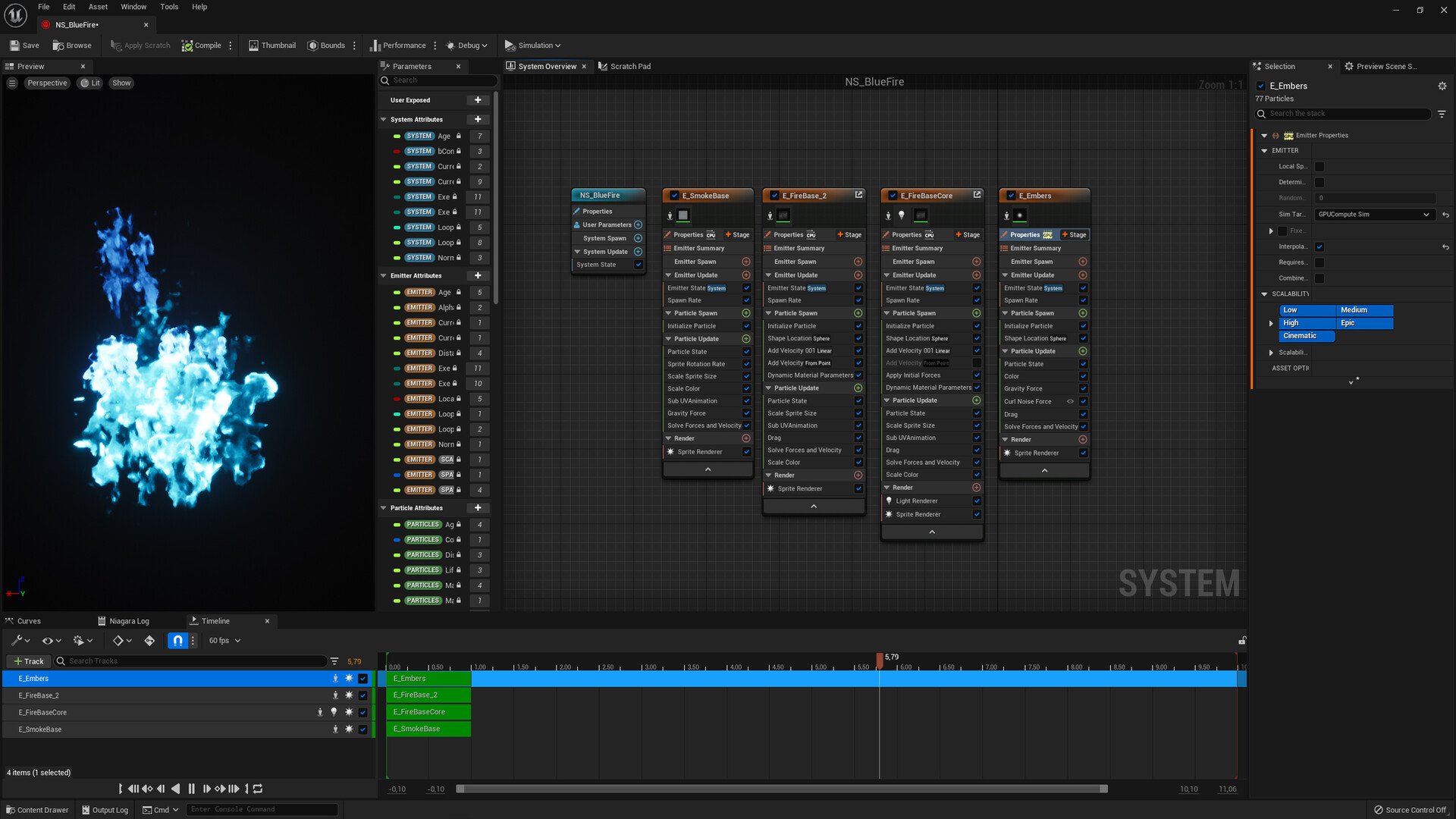This screenshot has width=1456, height=819.
Task: Toggle E_FireBaseCore track enabled checkbox
Action: pos(362,713)
